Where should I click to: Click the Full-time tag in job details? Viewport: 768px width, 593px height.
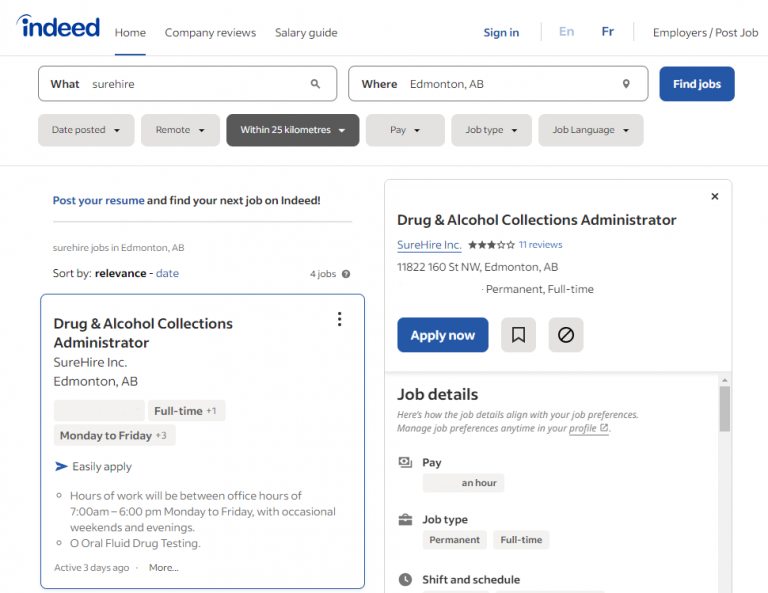(x=521, y=540)
